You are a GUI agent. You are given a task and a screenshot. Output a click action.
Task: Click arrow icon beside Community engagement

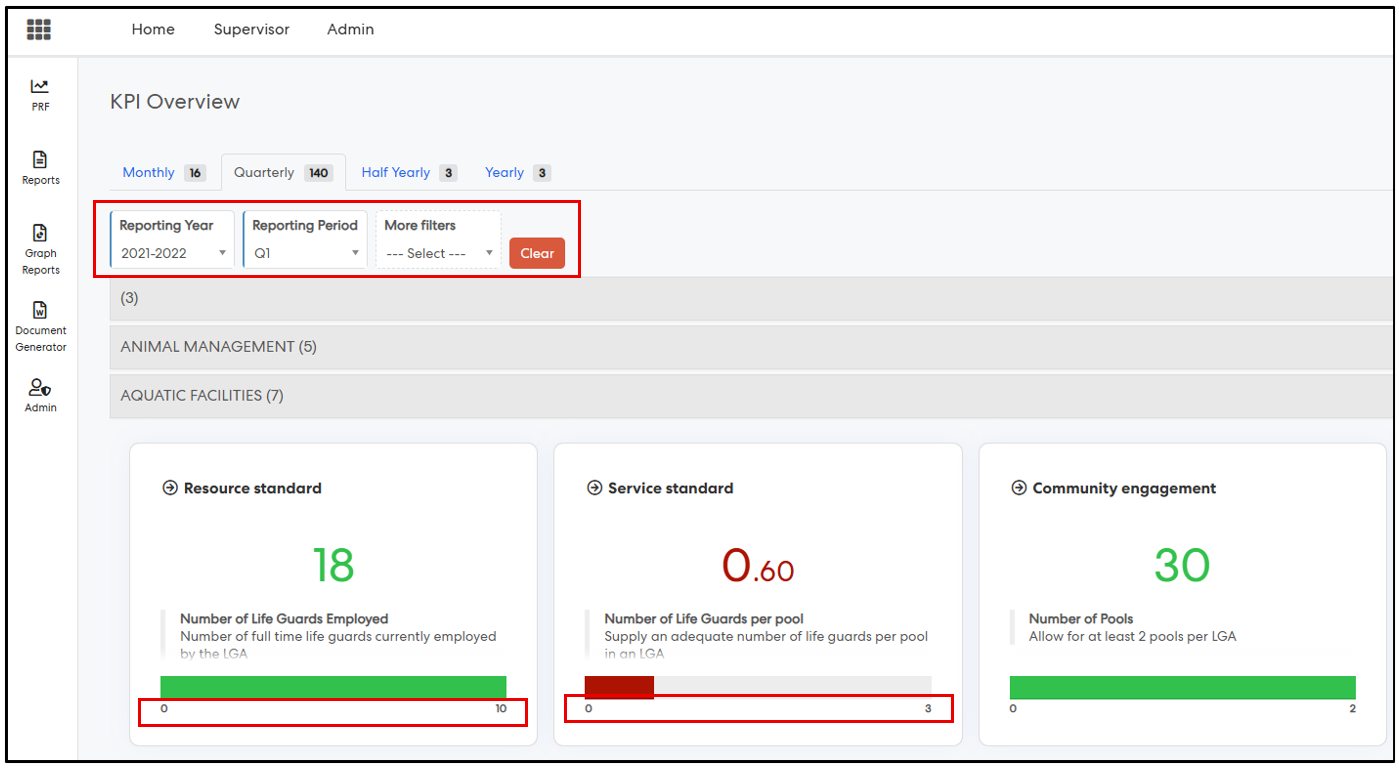coord(1018,489)
